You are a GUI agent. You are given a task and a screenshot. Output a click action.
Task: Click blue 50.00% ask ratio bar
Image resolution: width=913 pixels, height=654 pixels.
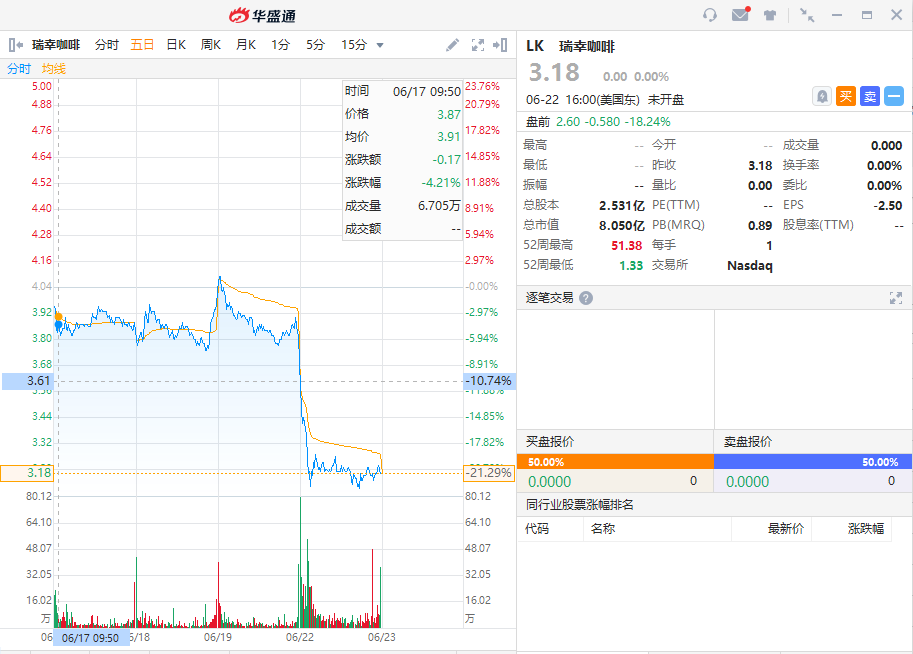(x=813, y=462)
